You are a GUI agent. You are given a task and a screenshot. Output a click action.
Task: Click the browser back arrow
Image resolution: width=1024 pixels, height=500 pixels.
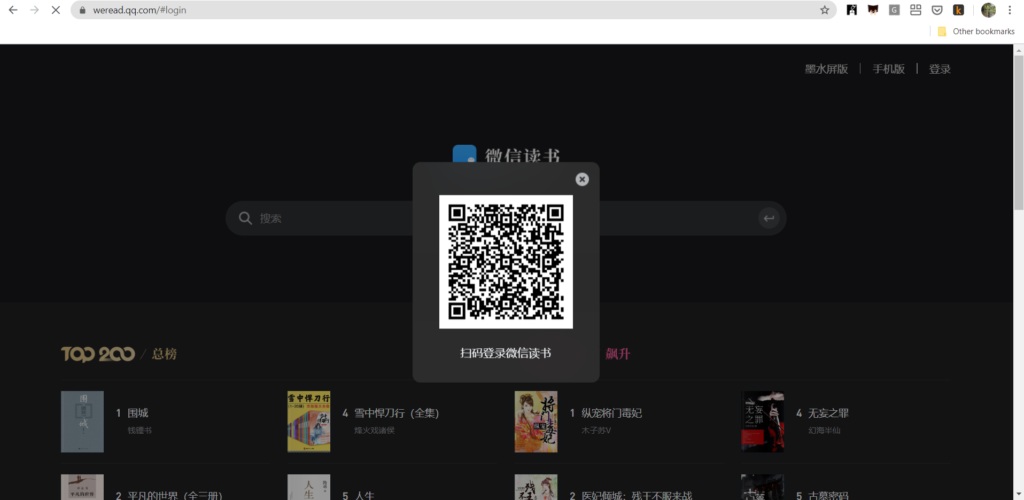[x=13, y=10]
